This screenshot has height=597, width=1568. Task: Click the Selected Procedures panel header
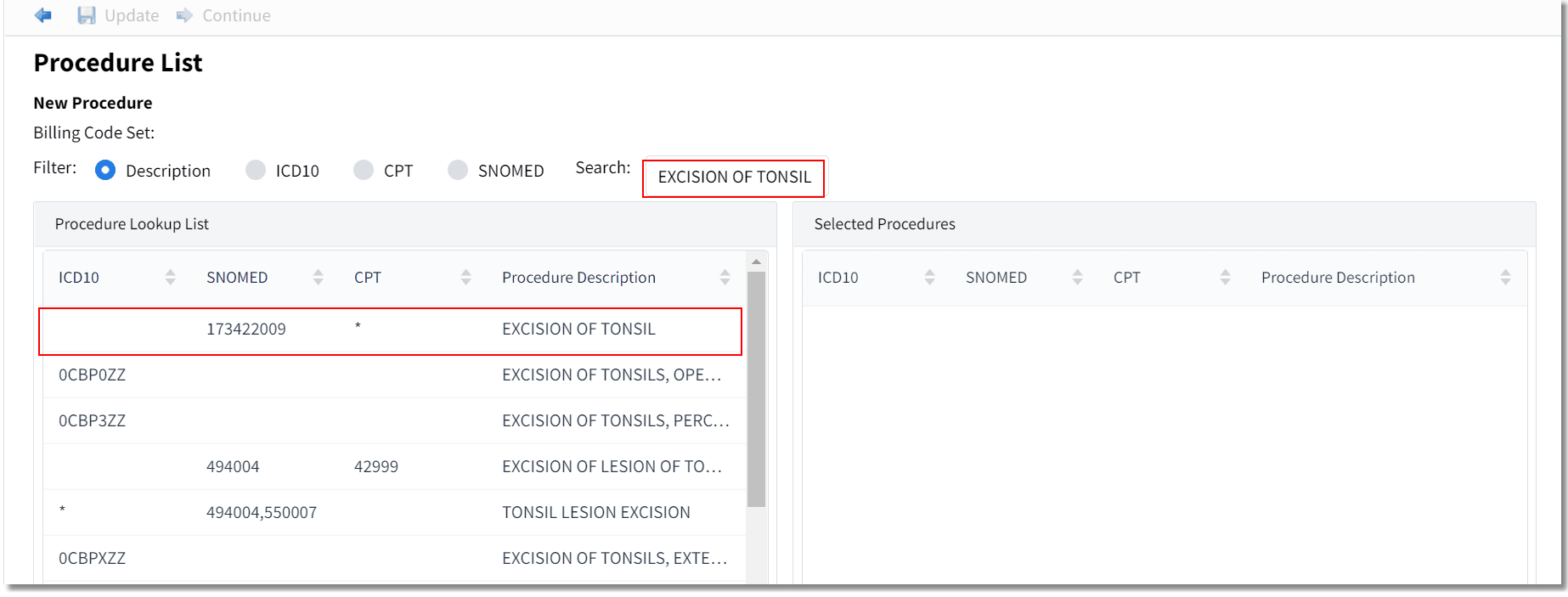point(1164,224)
